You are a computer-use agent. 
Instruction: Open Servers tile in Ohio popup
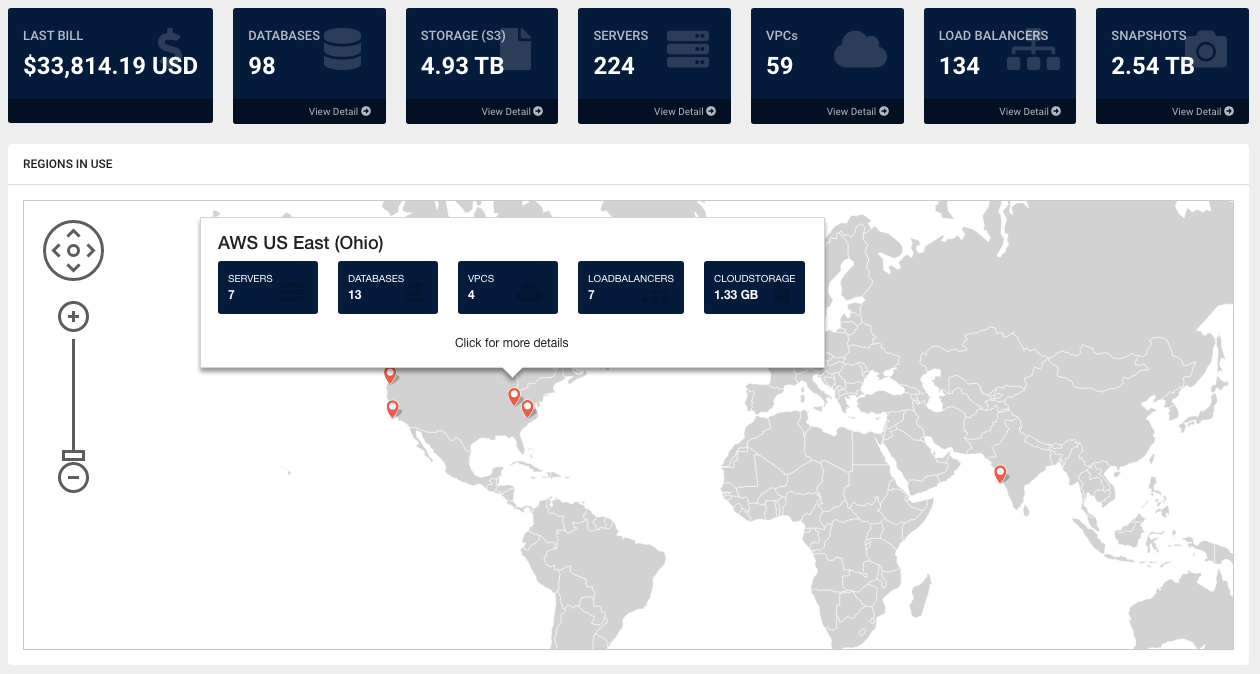pos(268,287)
